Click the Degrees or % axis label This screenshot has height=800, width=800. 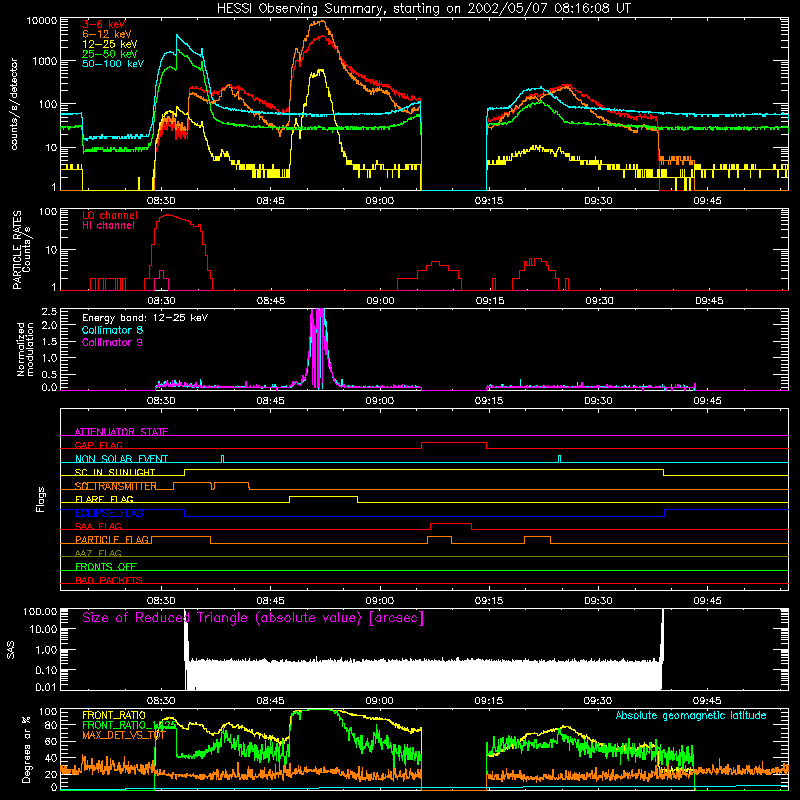[x=26, y=750]
